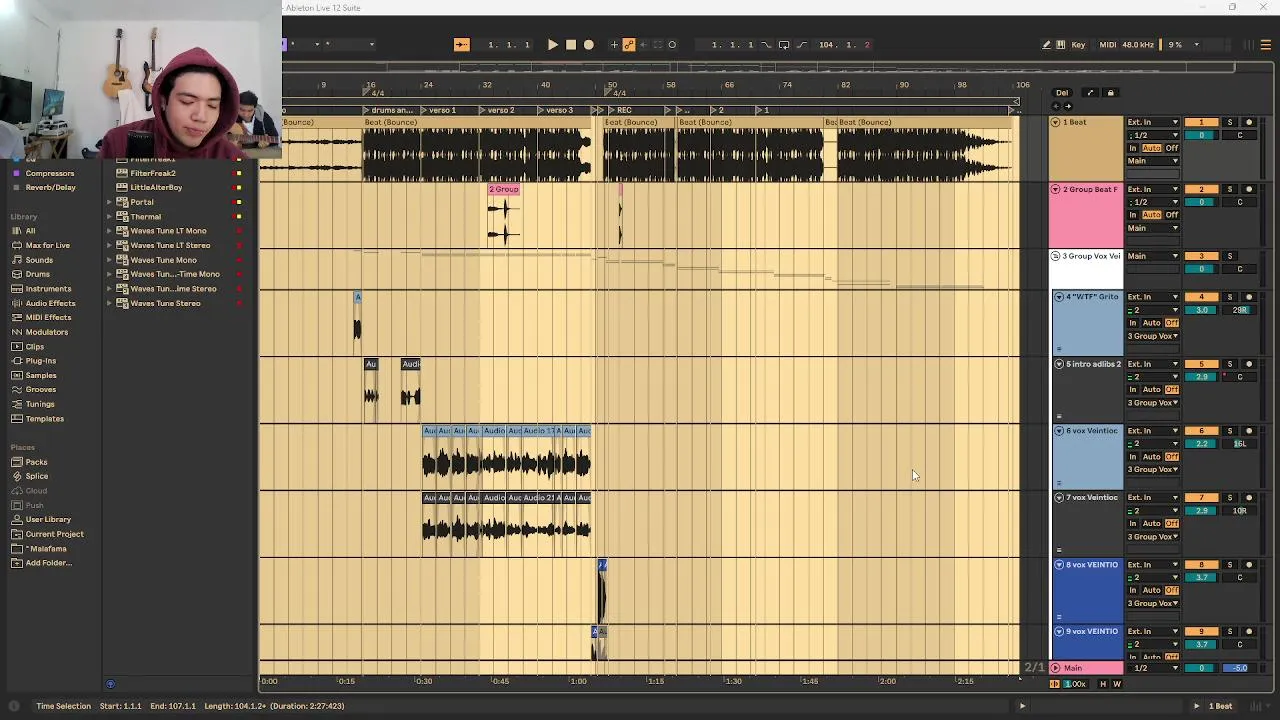
Task: Open the User Library place
Action: tap(48, 520)
